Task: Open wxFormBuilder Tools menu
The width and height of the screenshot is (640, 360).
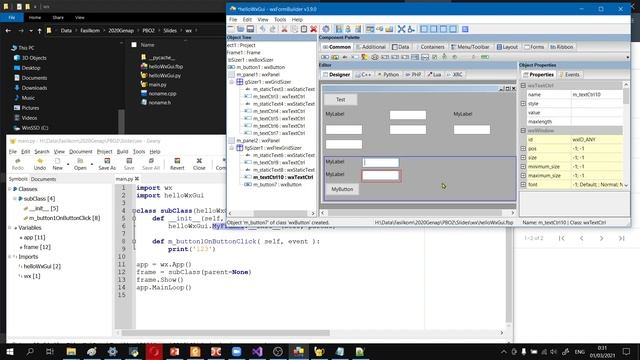Action: pos(280,19)
